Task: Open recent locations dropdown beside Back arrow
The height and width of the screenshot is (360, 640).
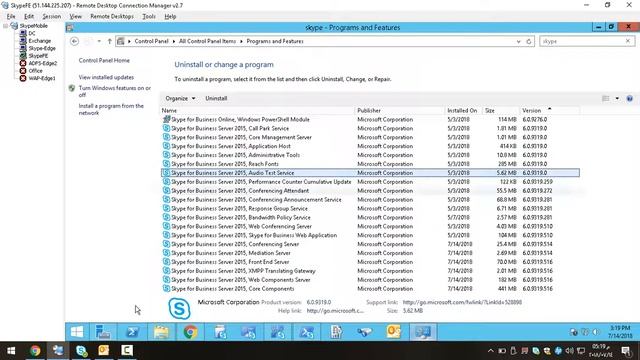Action: tap(99, 41)
